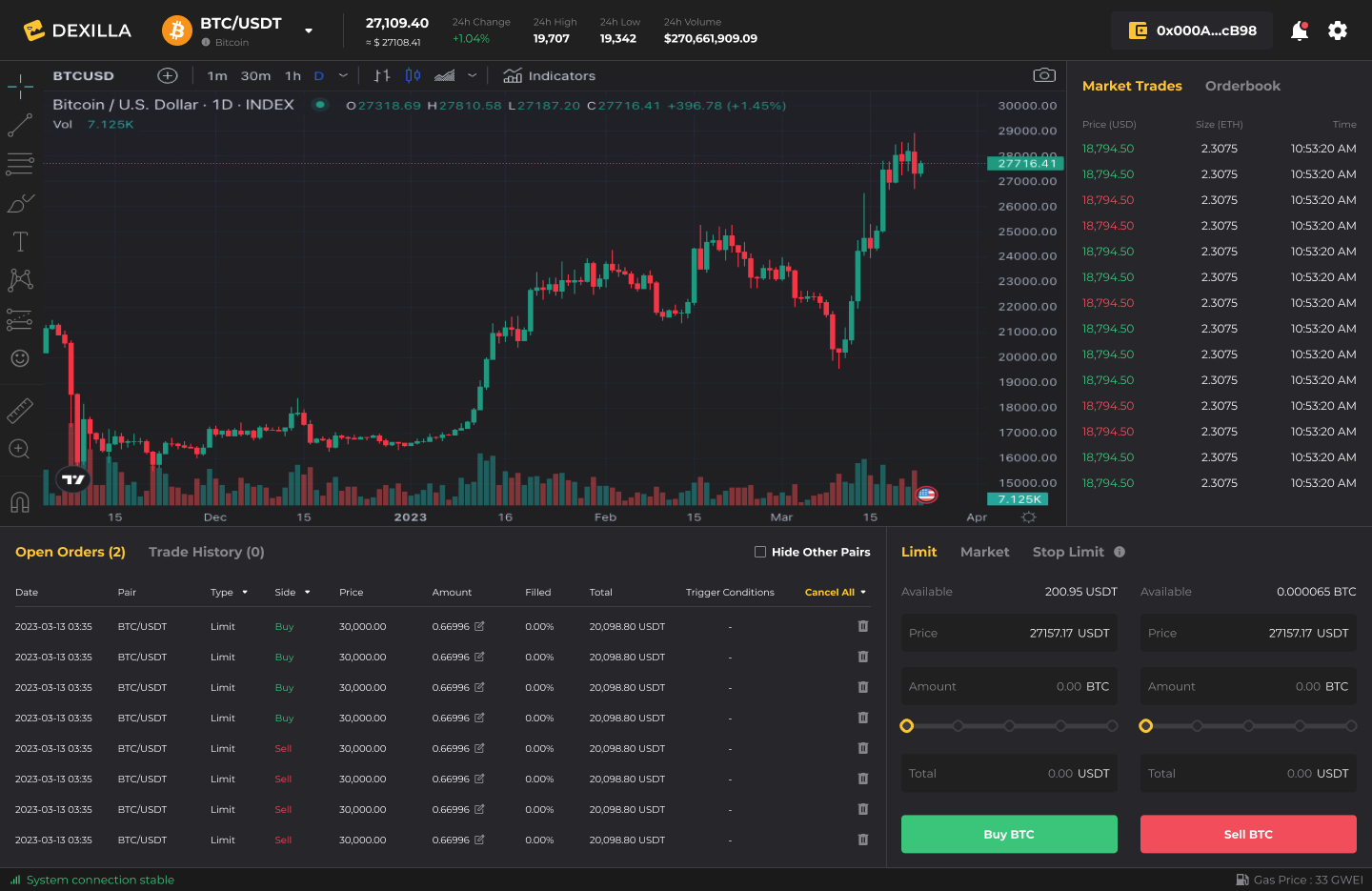1372x891 pixels.
Task: Select the 30m timeframe
Action: tap(255, 75)
